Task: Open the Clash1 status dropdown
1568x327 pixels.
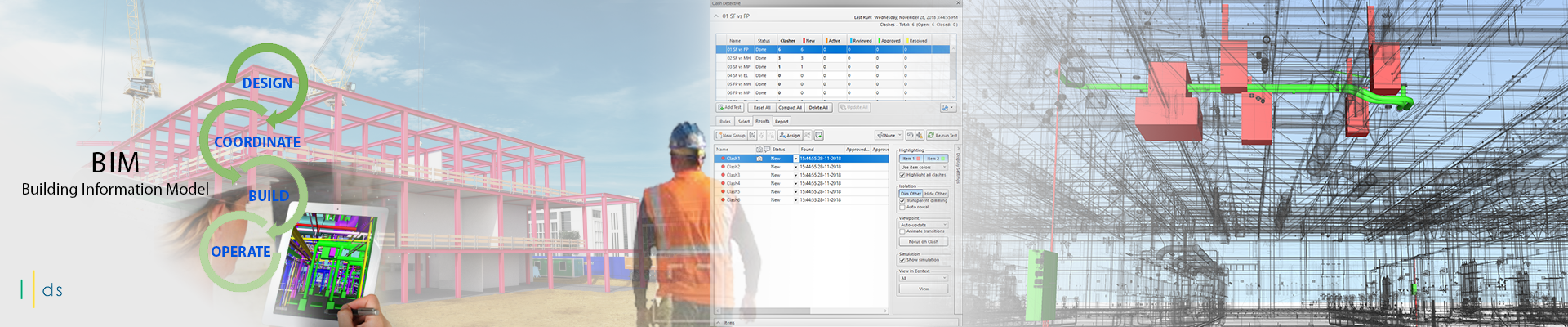Action: [795, 159]
